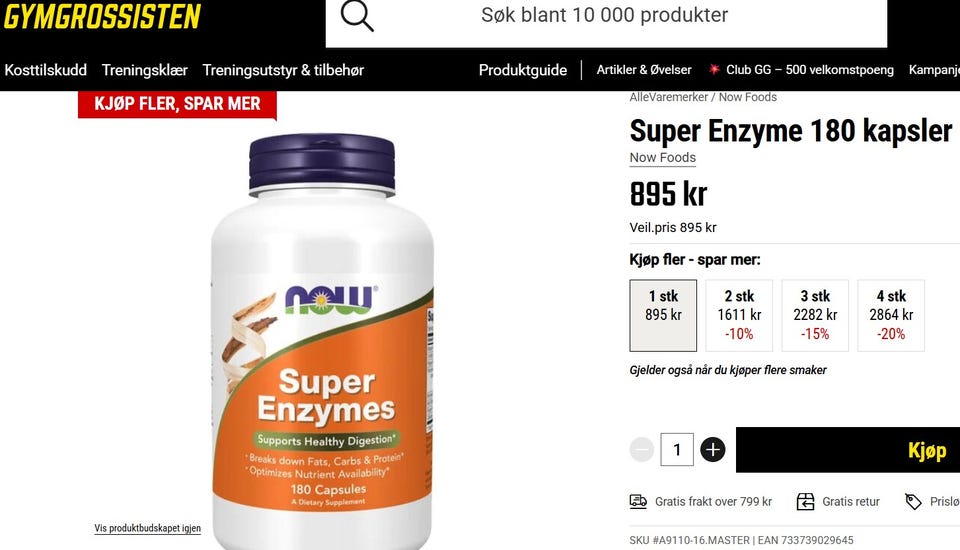960x550 pixels.
Task: Select the 1 stk 895 kr option
Action: (663, 315)
